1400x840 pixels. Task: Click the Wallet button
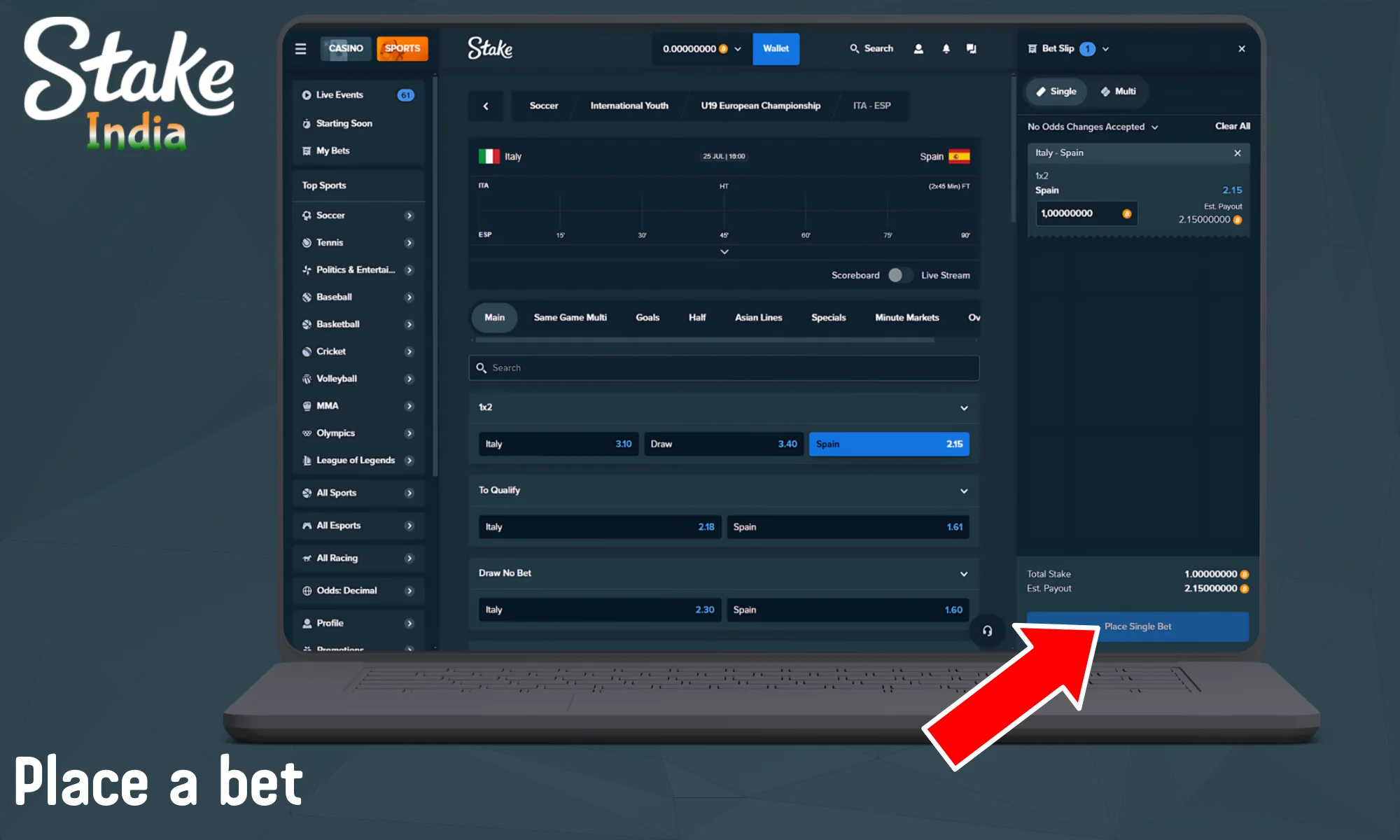pyautogui.click(x=776, y=49)
